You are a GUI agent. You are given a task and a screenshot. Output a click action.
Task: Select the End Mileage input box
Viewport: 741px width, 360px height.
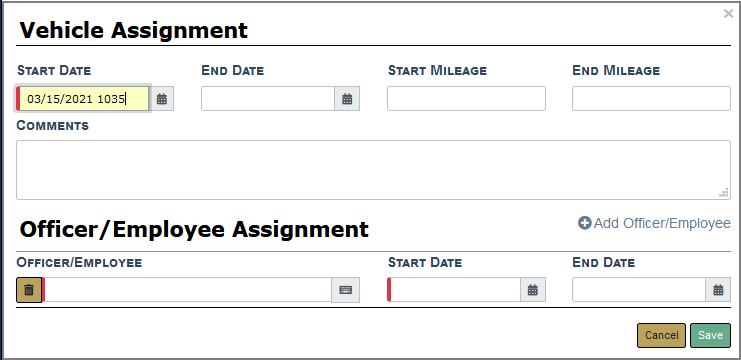point(651,99)
